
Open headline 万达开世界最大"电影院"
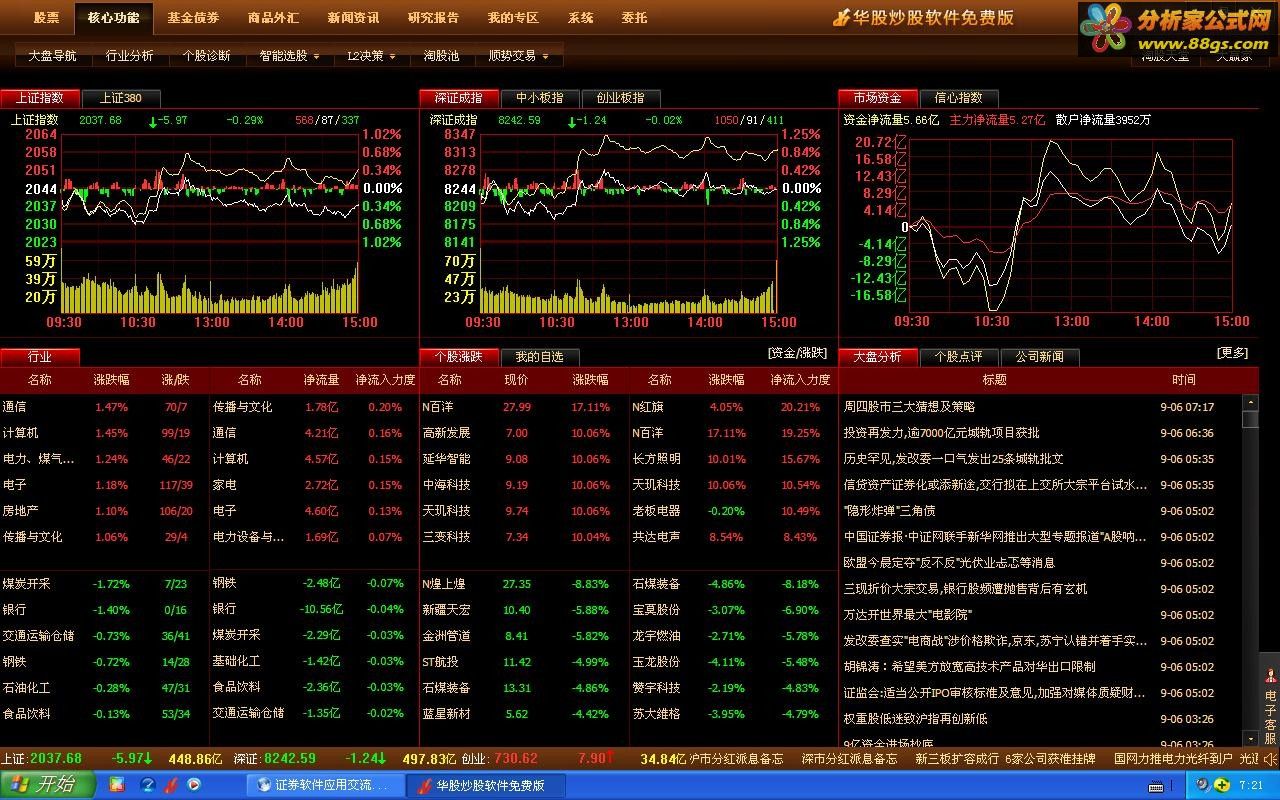coord(907,615)
